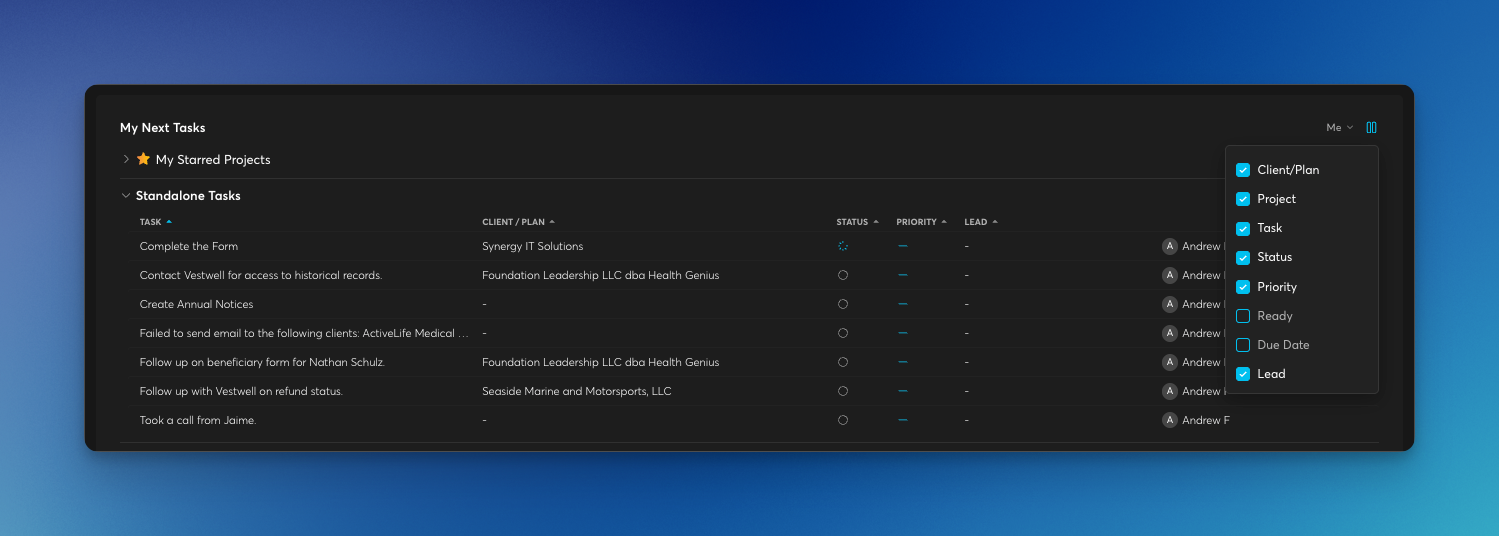Click Andrew avatar in Contact Vestwell row

coord(1170,275)
